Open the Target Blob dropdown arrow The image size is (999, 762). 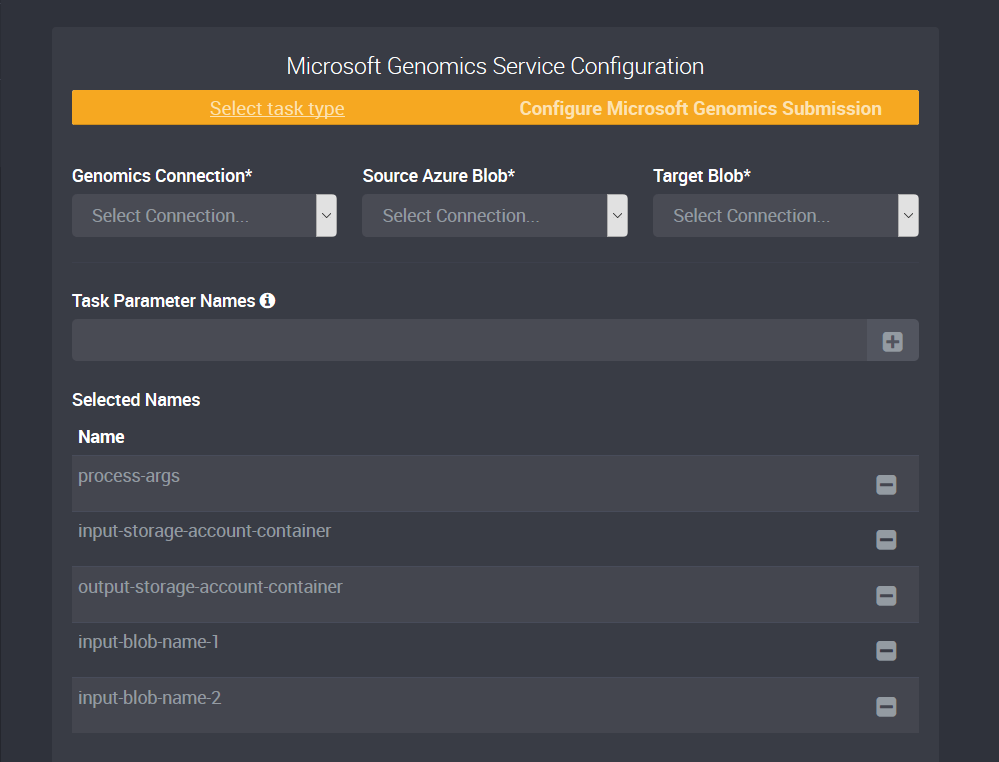(x=909, y=215)
